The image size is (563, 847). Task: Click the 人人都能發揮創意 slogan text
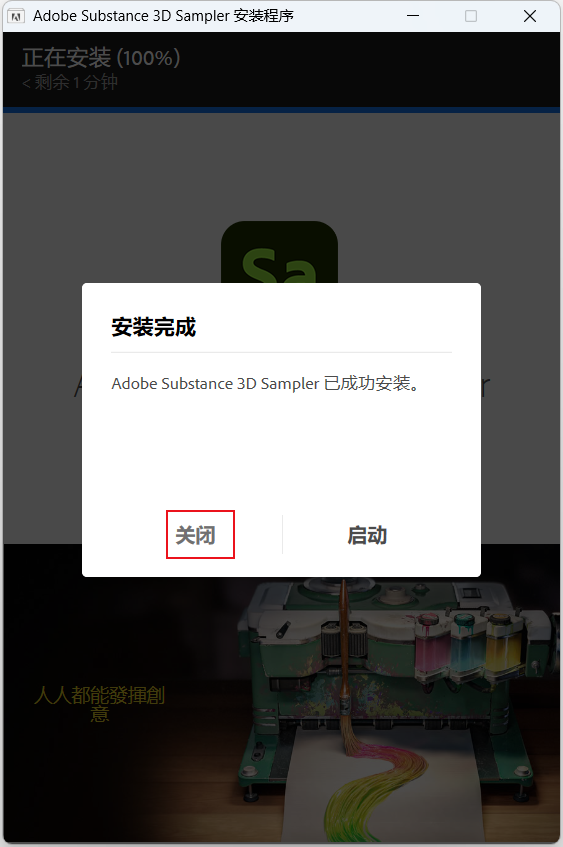[x=99, y=704]
